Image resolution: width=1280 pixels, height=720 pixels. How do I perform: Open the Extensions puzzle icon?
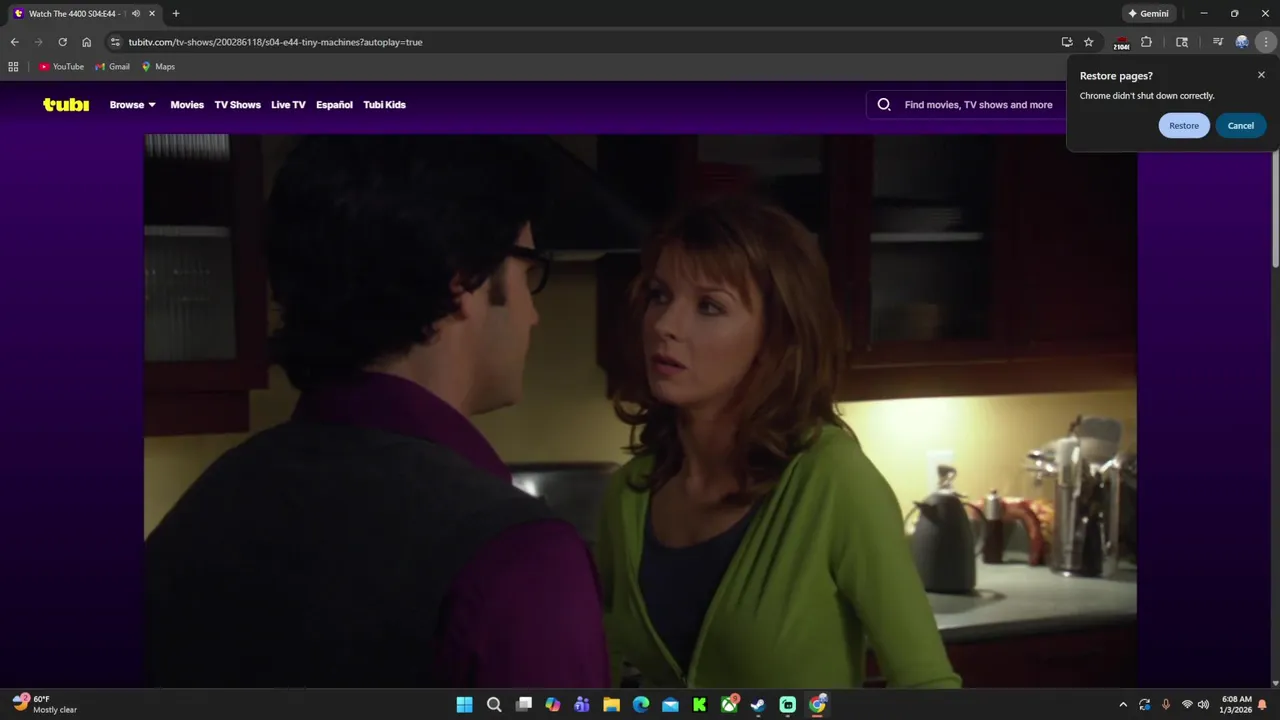click(x=1146, y=42)
